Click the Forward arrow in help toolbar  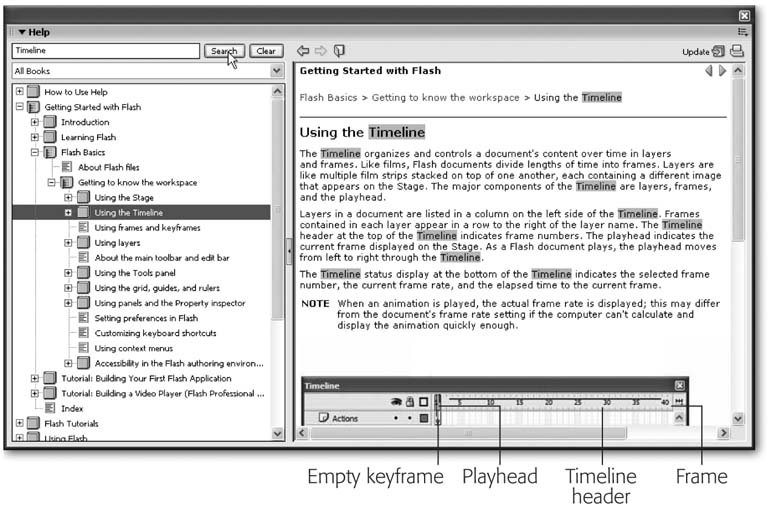(320, 51)
